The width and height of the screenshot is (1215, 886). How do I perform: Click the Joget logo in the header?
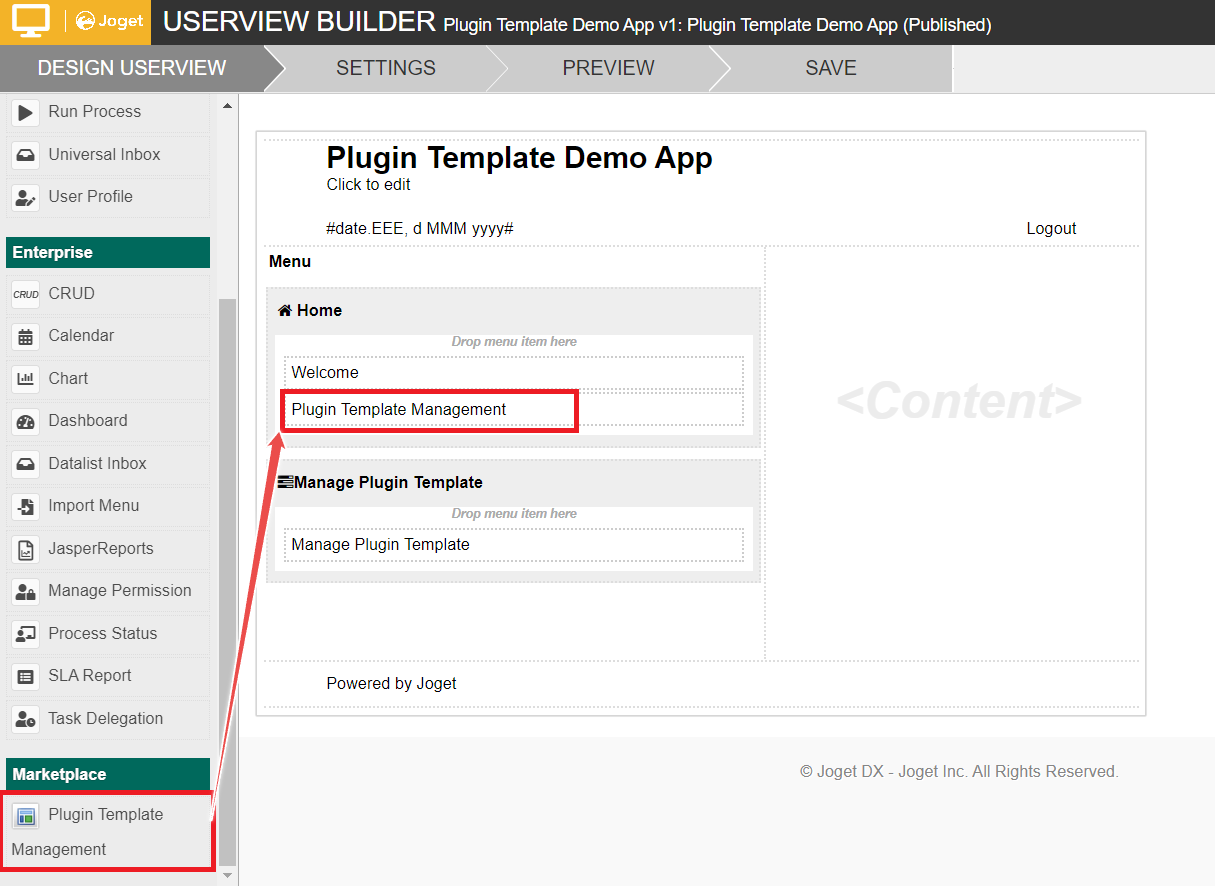pyautogui.click(x=109, y=21)
